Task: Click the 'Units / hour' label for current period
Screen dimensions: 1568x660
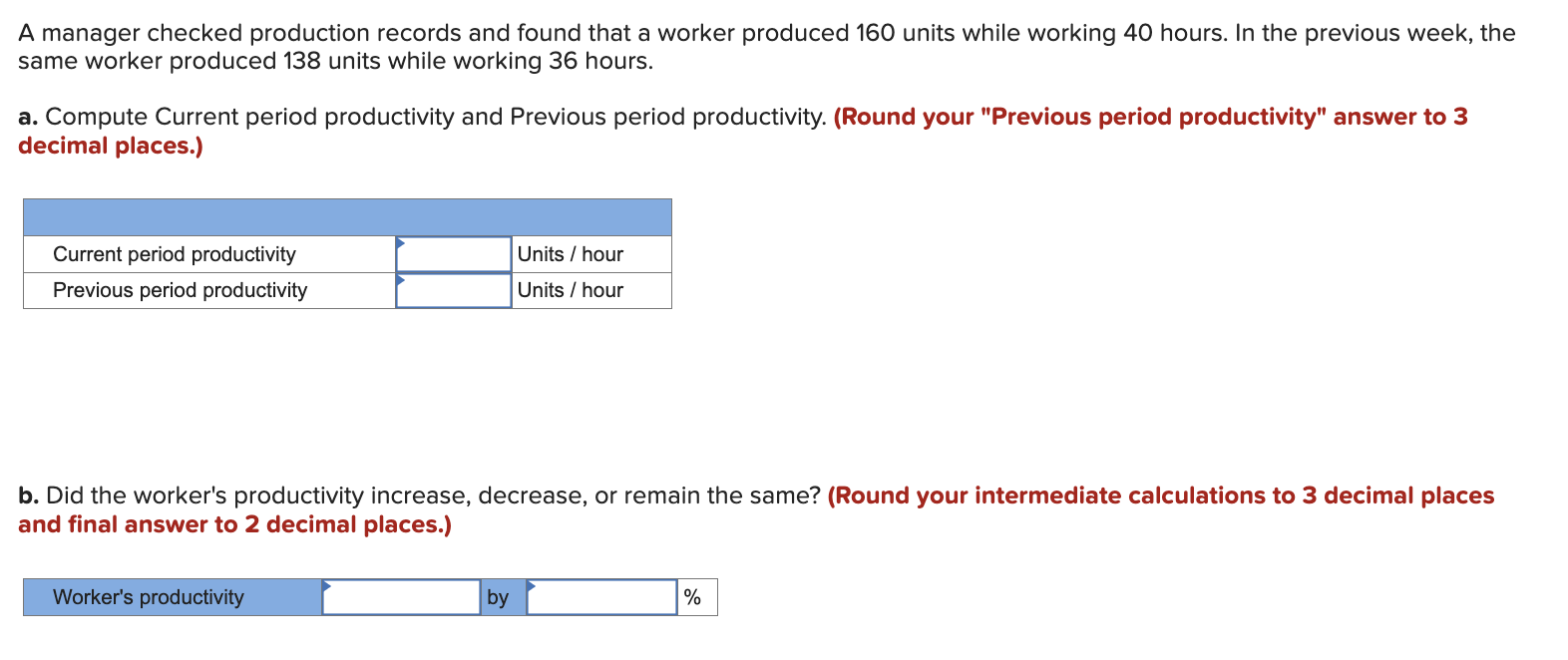Action: (569, 253)
